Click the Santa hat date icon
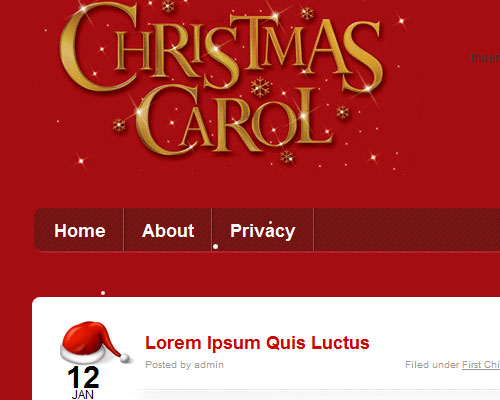 point(96,342)
